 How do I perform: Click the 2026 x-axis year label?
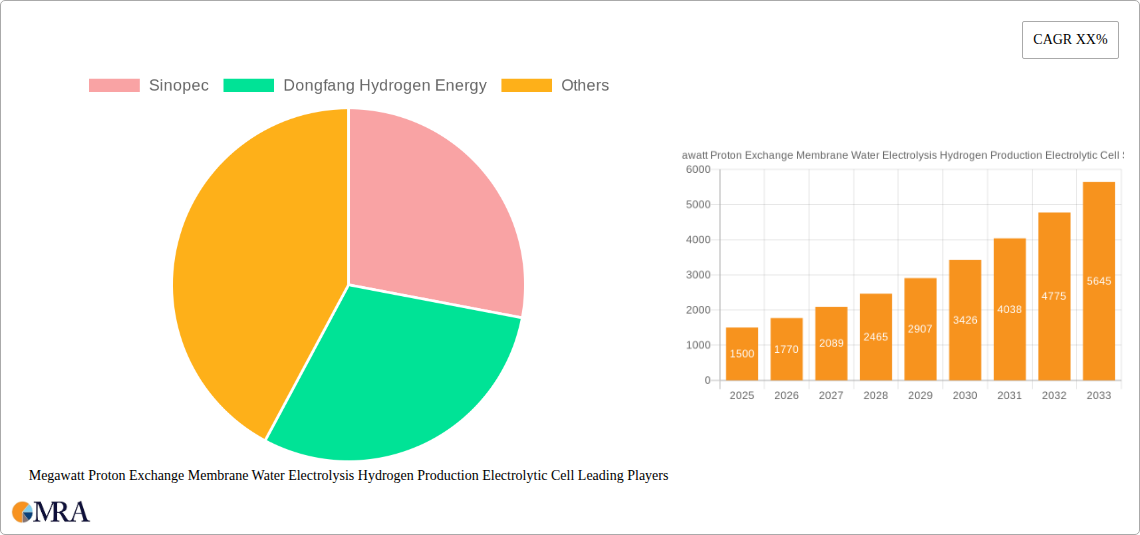[x=787, y=395]
